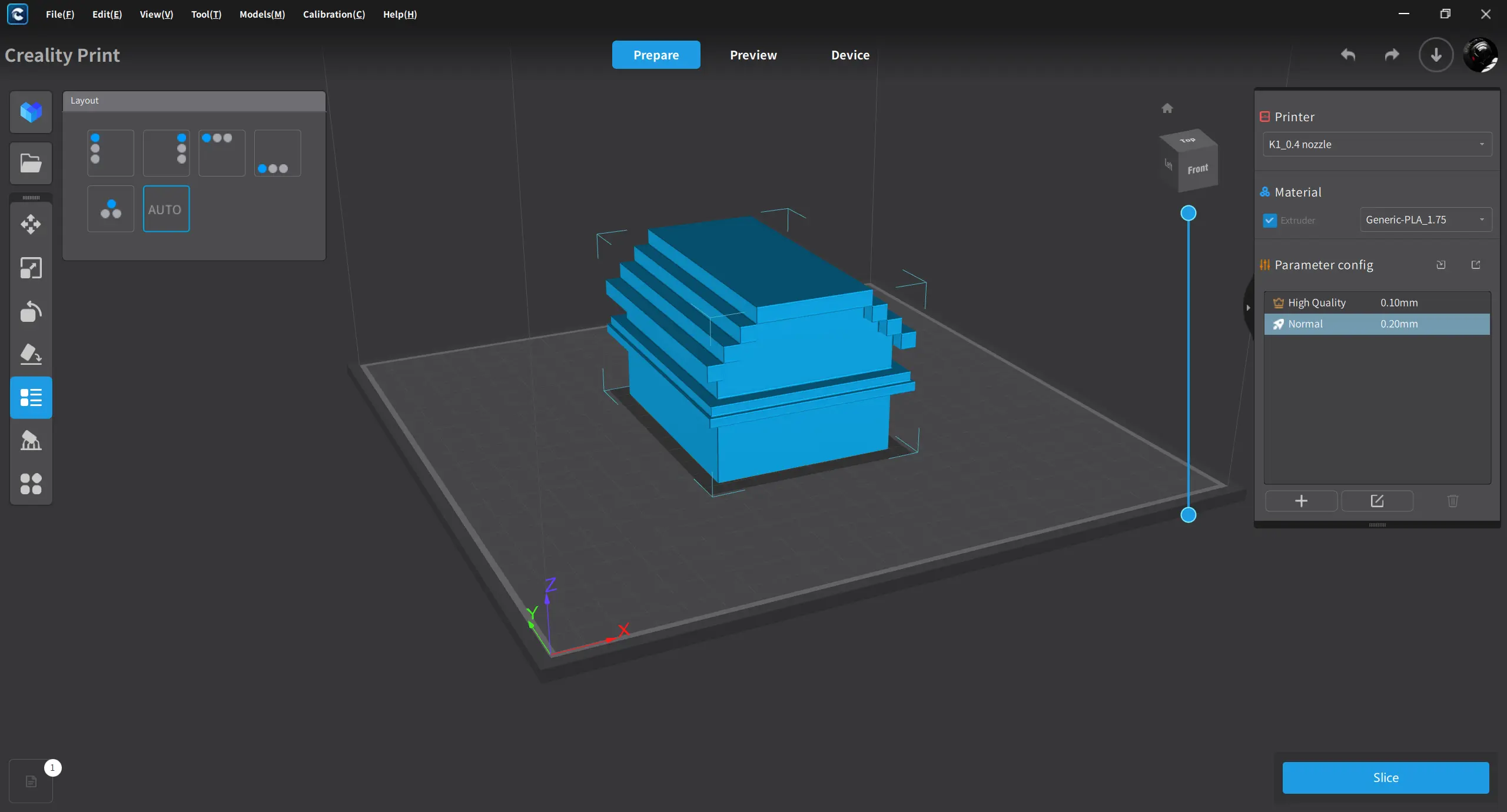This screenshot has width=1507, height=812.
Task: Choose top-row horizontal layout option
Action: point(222,153)
